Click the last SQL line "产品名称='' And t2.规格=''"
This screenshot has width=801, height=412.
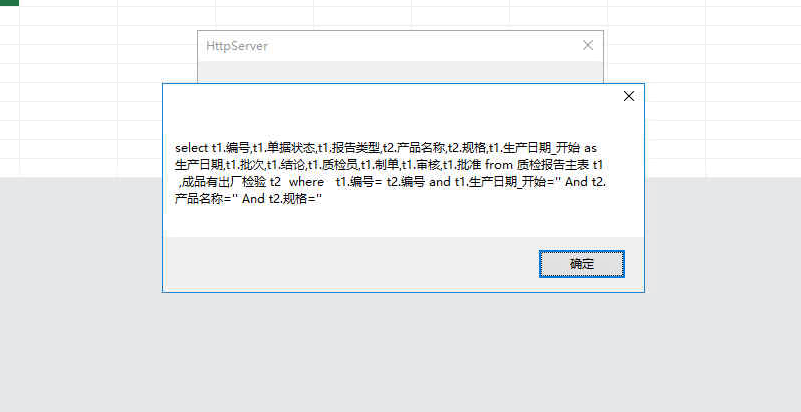pos(248,199)
